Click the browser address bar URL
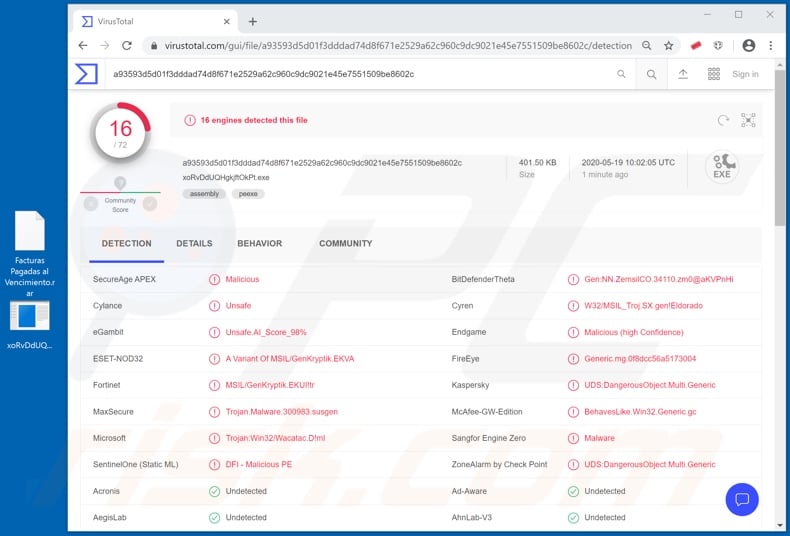This screenshot has height=536, width=790. pyautogui.click(x=398, y=46)
